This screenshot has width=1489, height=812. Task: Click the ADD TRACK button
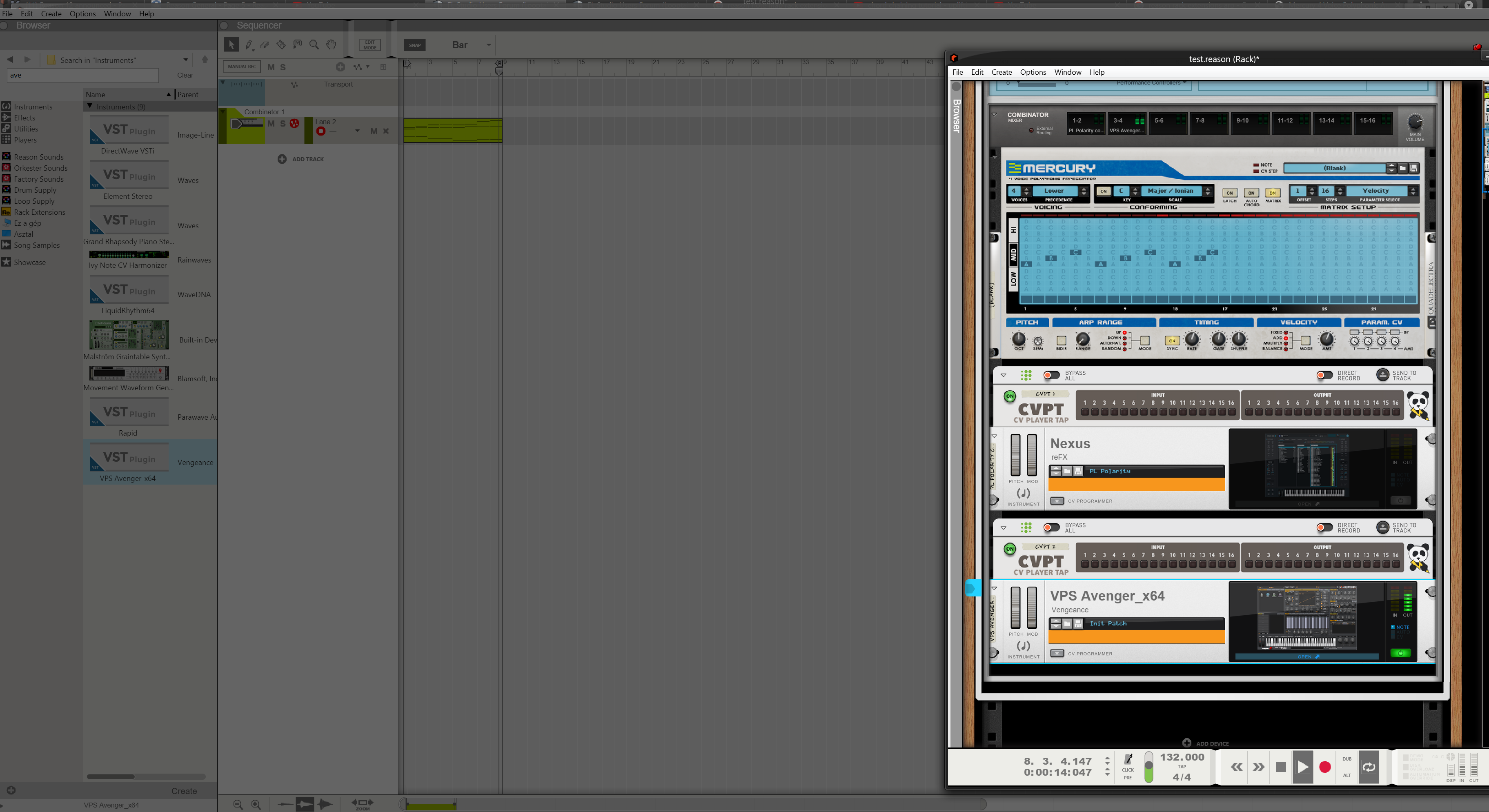coord(300,159)
